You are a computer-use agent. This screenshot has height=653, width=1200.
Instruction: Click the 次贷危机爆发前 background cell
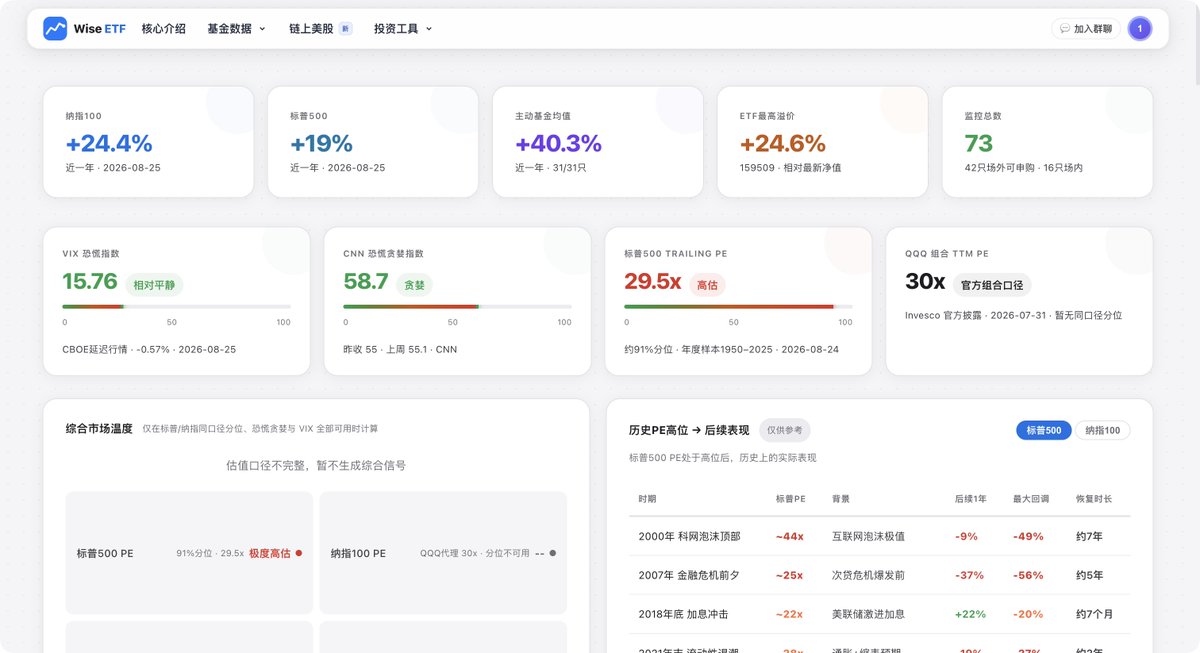(868, 575)
